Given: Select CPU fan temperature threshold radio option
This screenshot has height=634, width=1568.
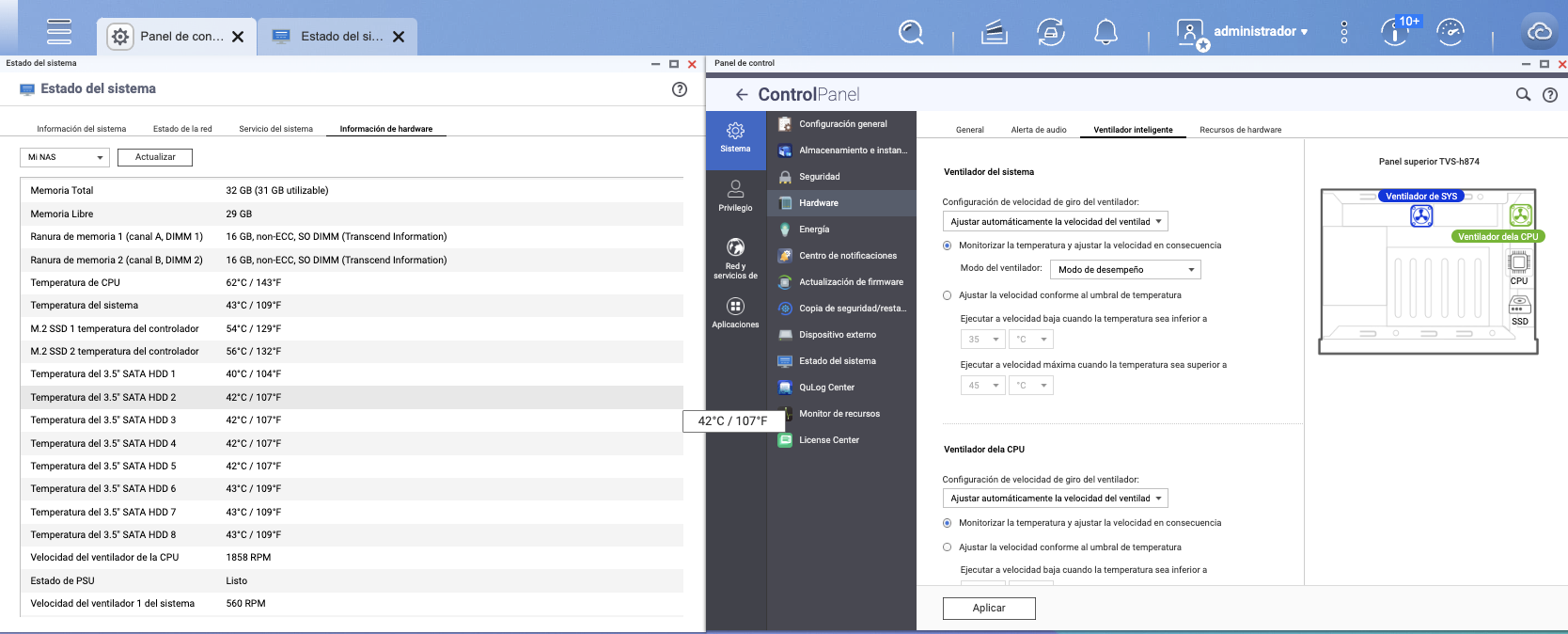Looking at the screenshot, I should [948, 547].
